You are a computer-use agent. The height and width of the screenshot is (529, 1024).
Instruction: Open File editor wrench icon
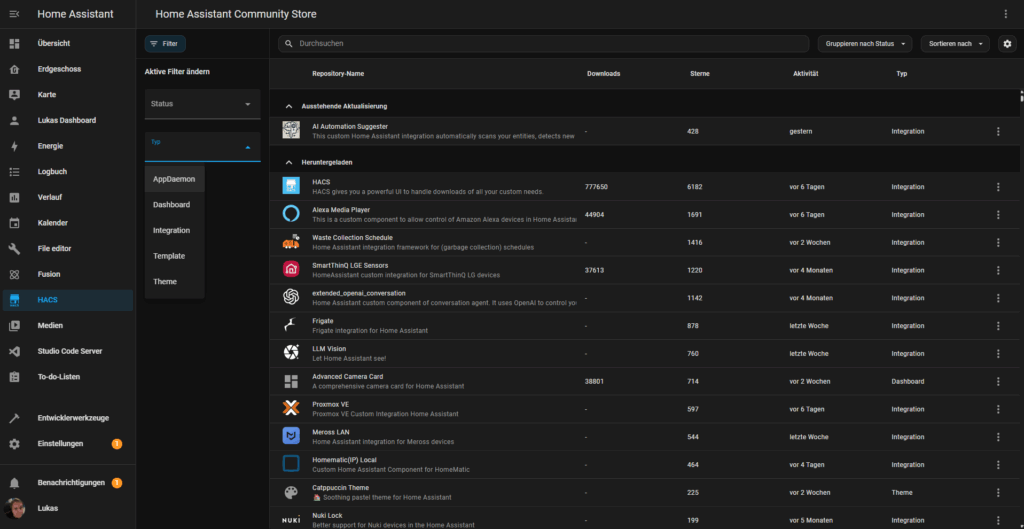coord(14,249)
